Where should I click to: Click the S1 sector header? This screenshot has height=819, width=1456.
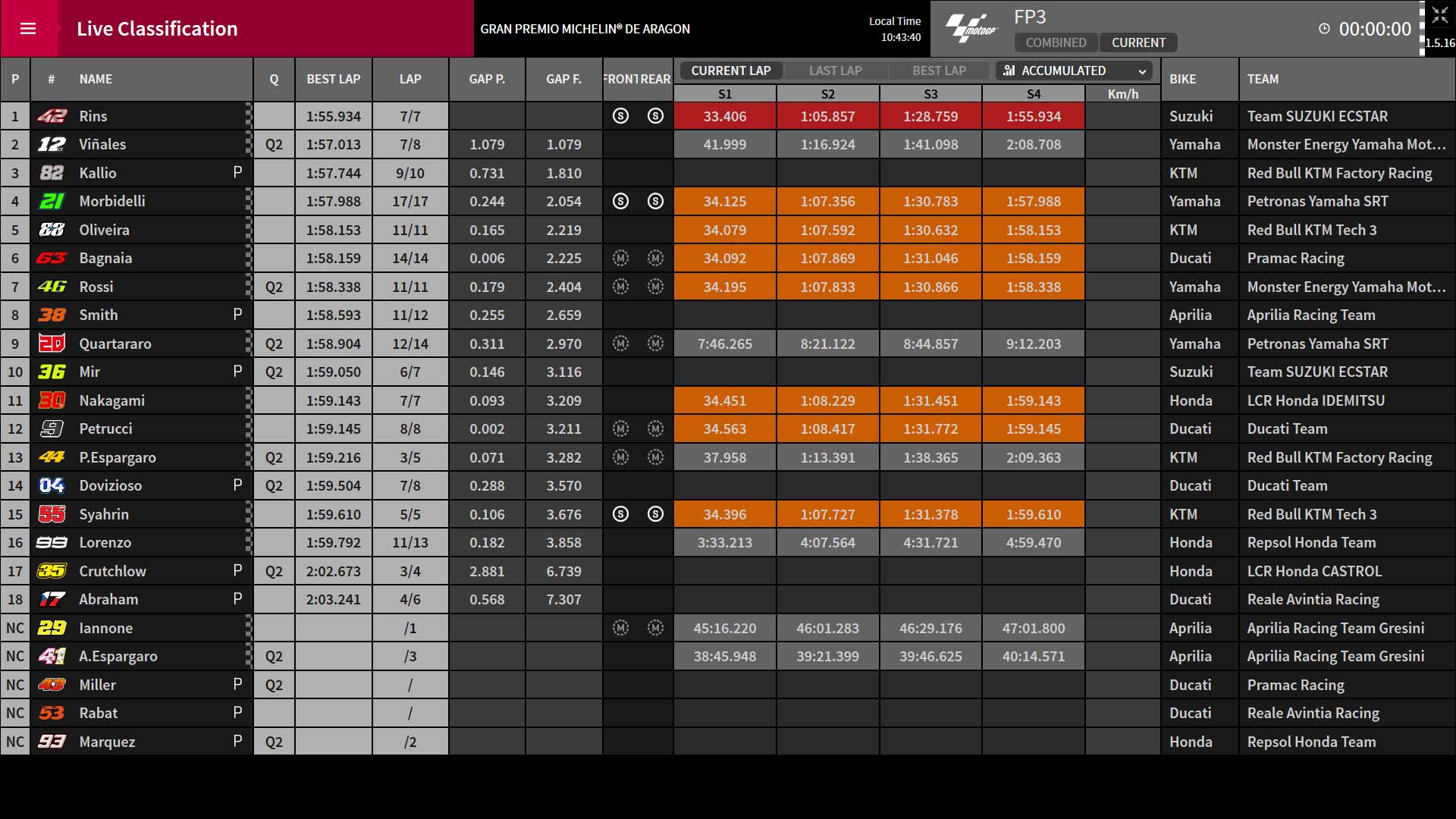click(x=725, y=94)
